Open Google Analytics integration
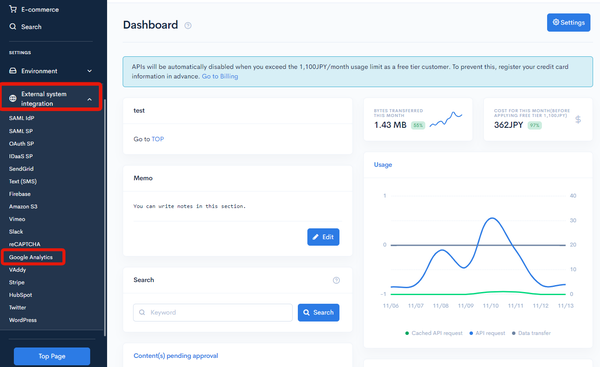Image resolution: width=600 pixels, height=367 pixels. (31, 257)
